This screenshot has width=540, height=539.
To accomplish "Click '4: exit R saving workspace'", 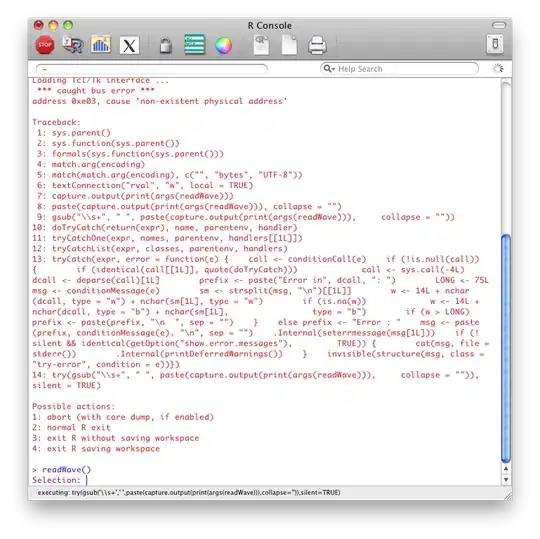I will pyautogui.click(x=96, y=449).
